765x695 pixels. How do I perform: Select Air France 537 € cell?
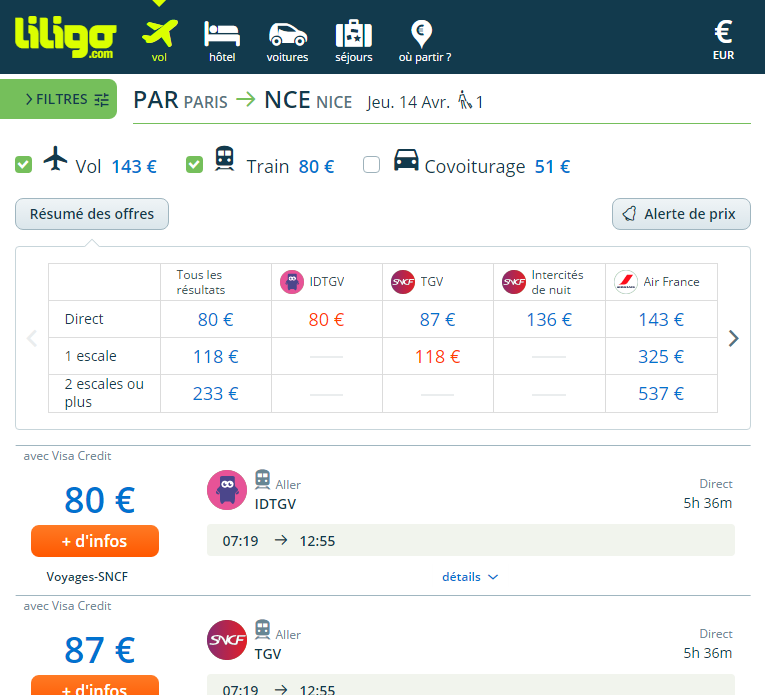coord(661,394)
